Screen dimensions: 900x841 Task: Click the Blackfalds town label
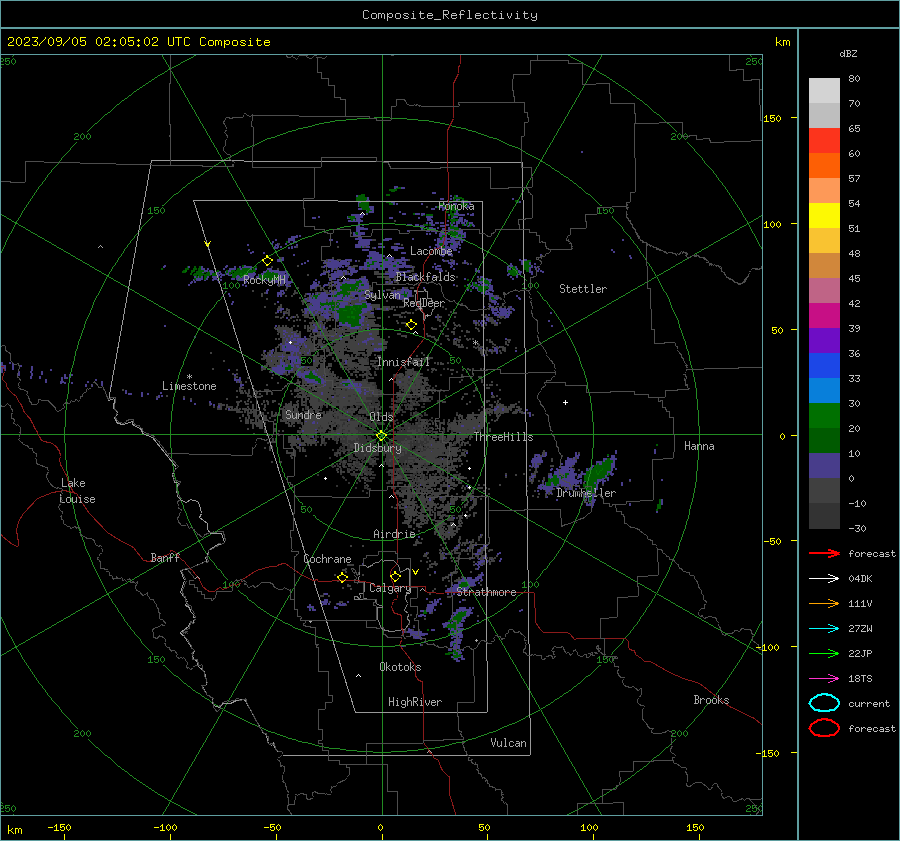click(x=425, y=277)
